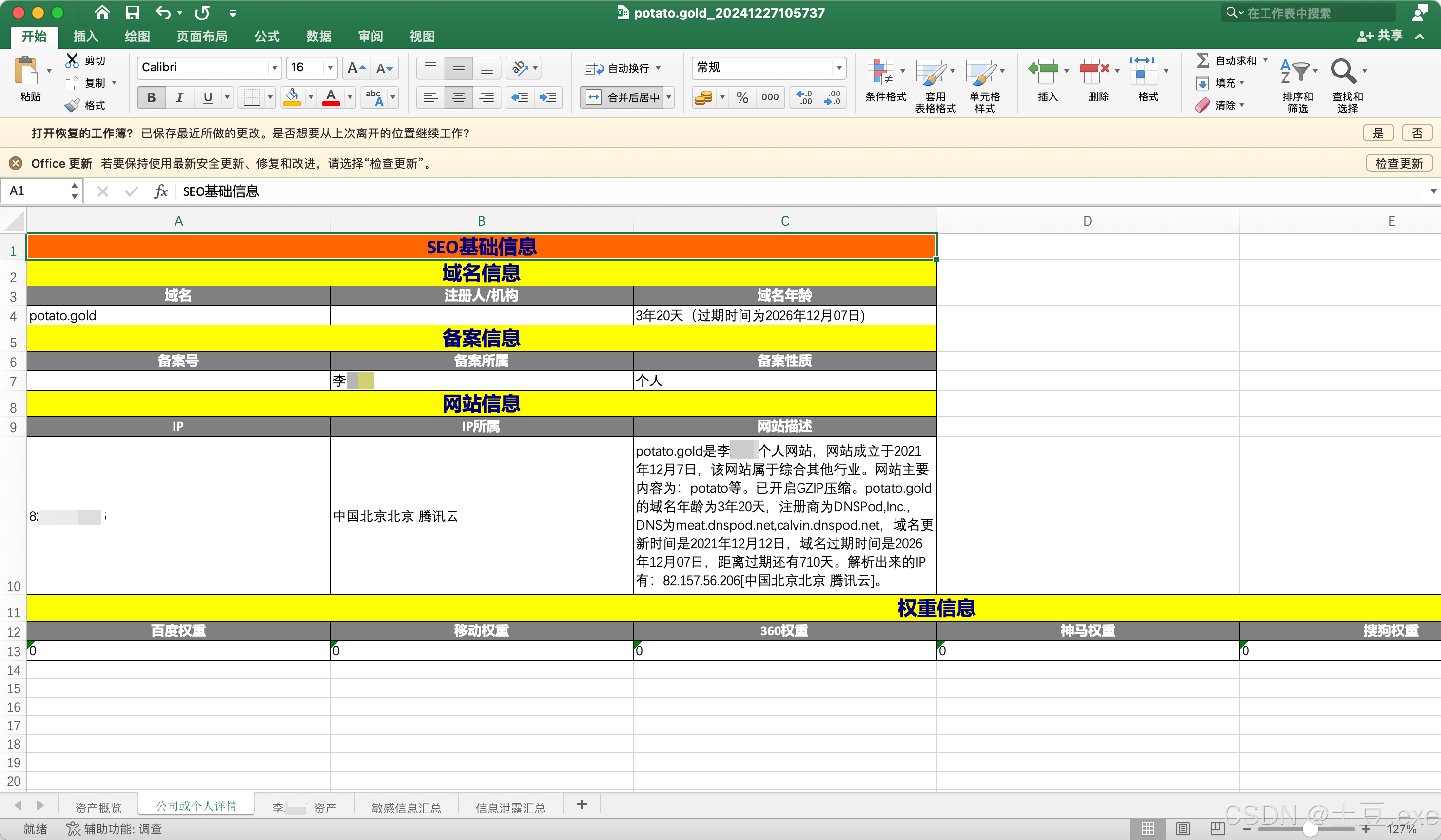1441x840 pixels.
Task: Click the Increase Indent icon
Action: coord(547,98)
